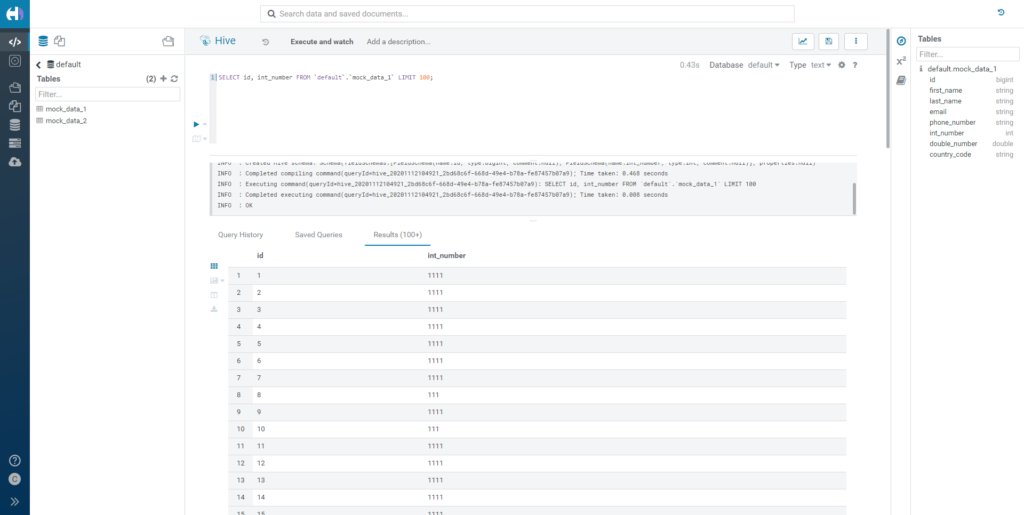Open the functions x² panel icon
Image resolution: width=1024 pixels, height=515 pixels.
pyautogui.click(x=901, y=61)
